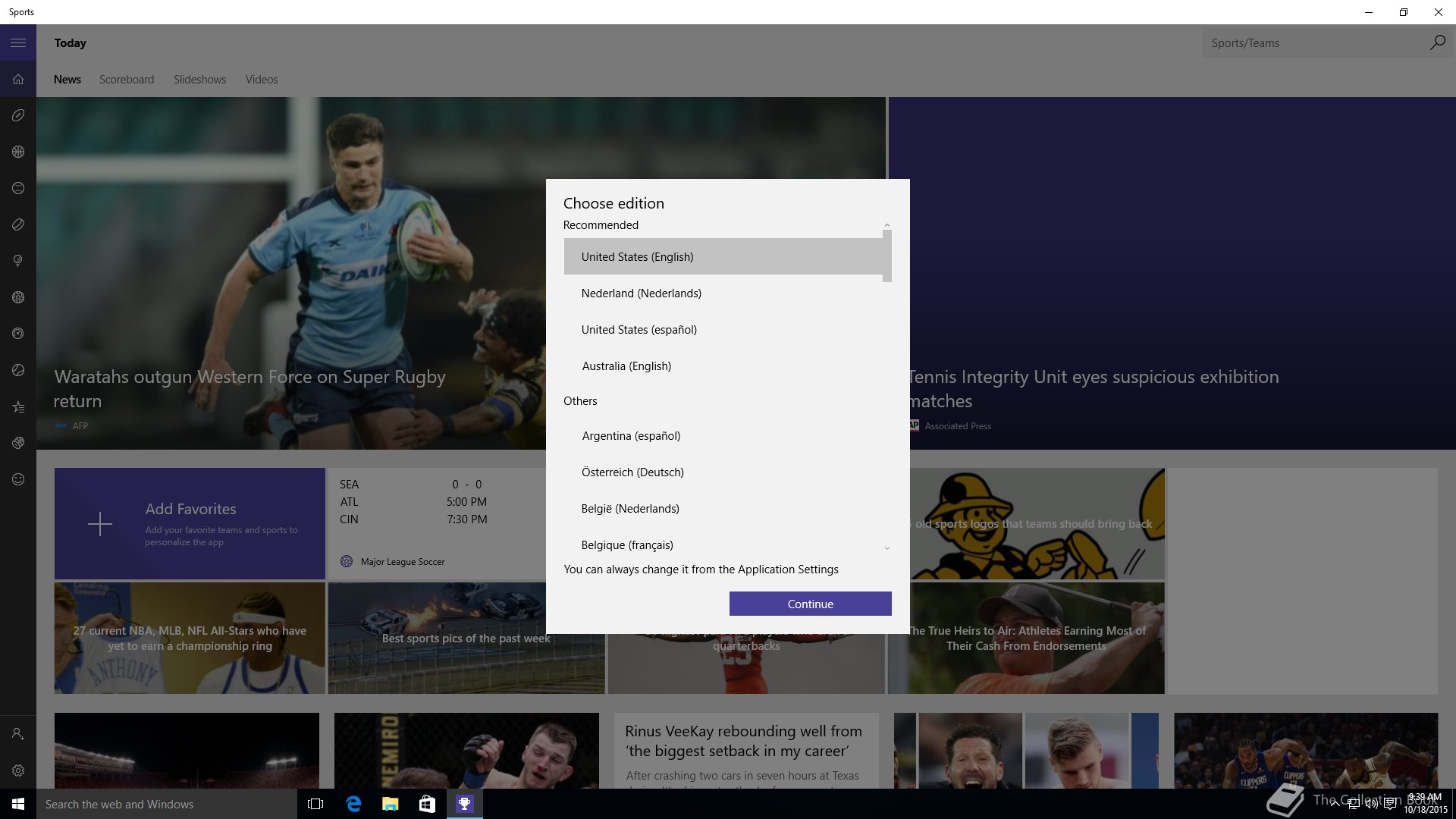Screen dimensions: 1456x819
Task: Open the golf section icon
Action: tap(18, 261)
